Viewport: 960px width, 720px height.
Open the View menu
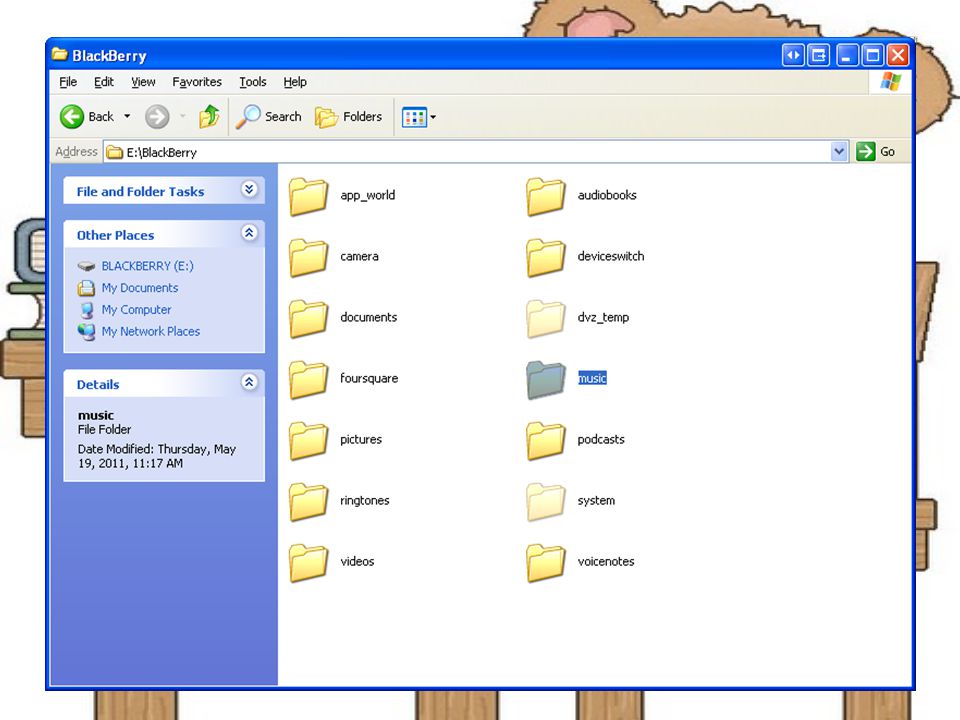143,82
